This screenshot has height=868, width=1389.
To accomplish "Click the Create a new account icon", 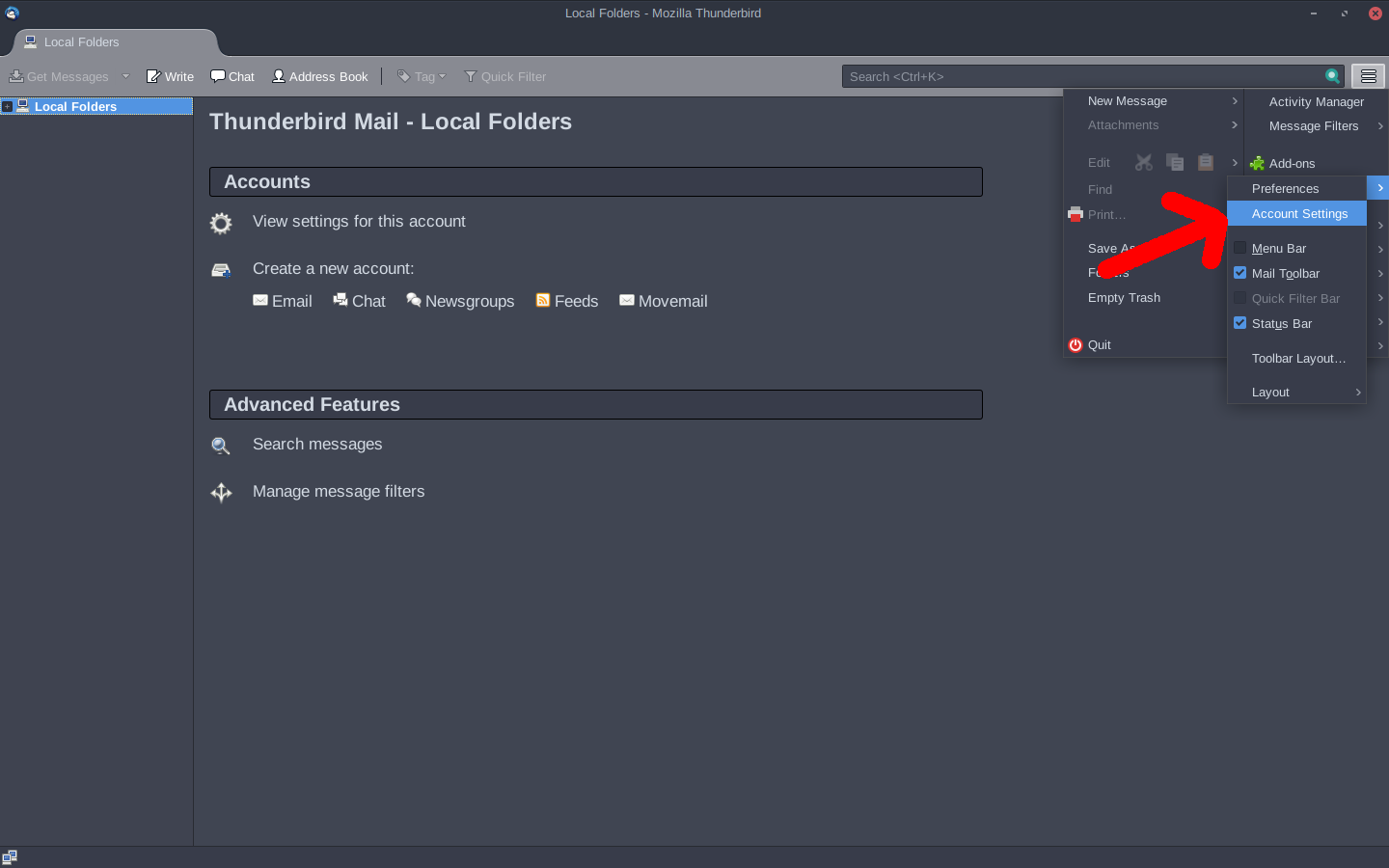I will [221, 270].
